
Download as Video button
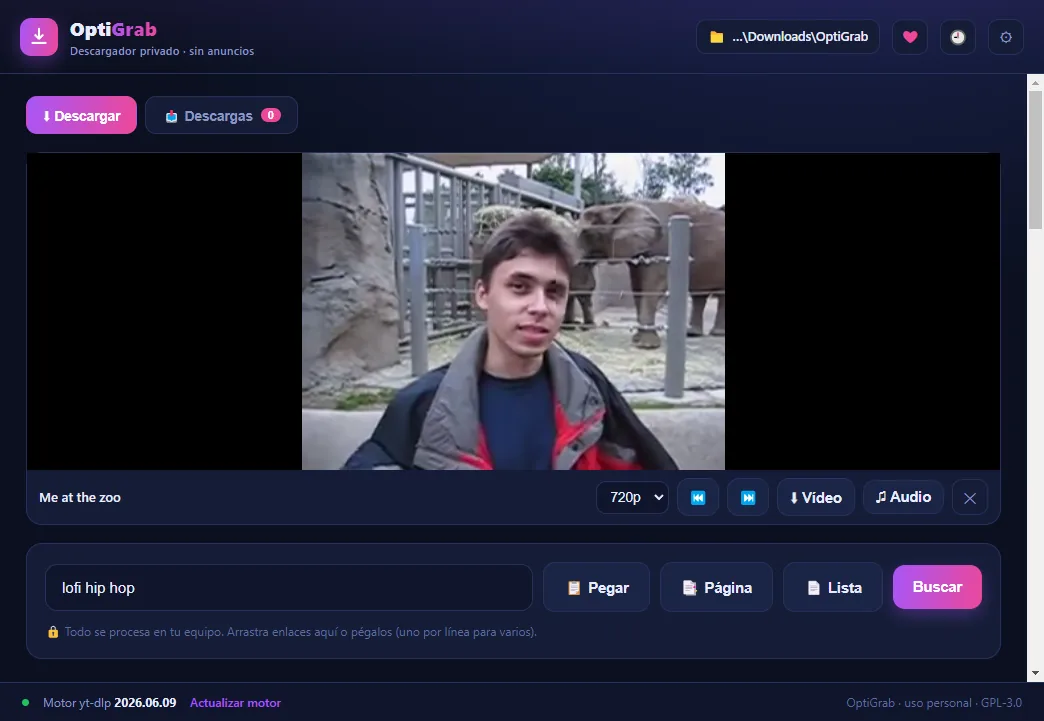tap(816, 497)
